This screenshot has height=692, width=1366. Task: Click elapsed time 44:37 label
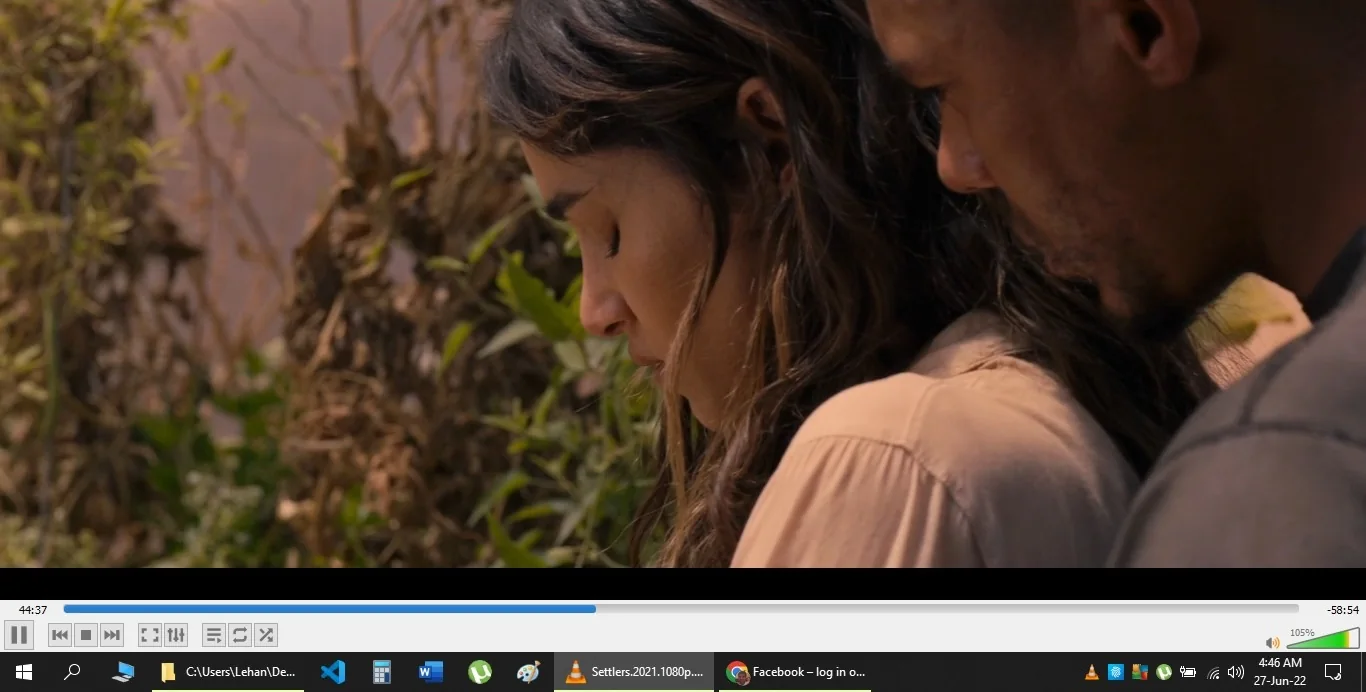[x=33, y=610]
